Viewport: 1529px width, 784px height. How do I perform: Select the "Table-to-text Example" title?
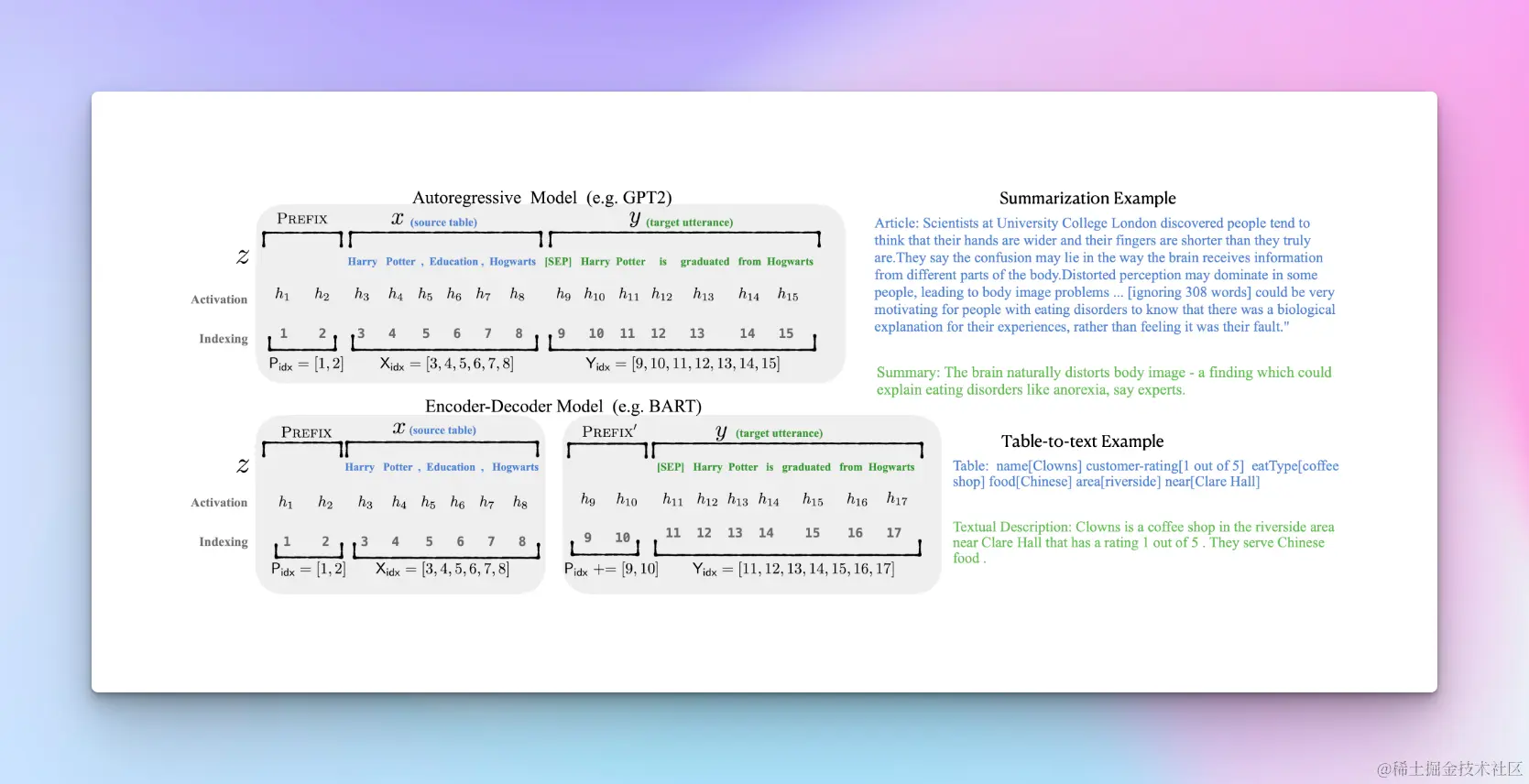pos(1082,441)
